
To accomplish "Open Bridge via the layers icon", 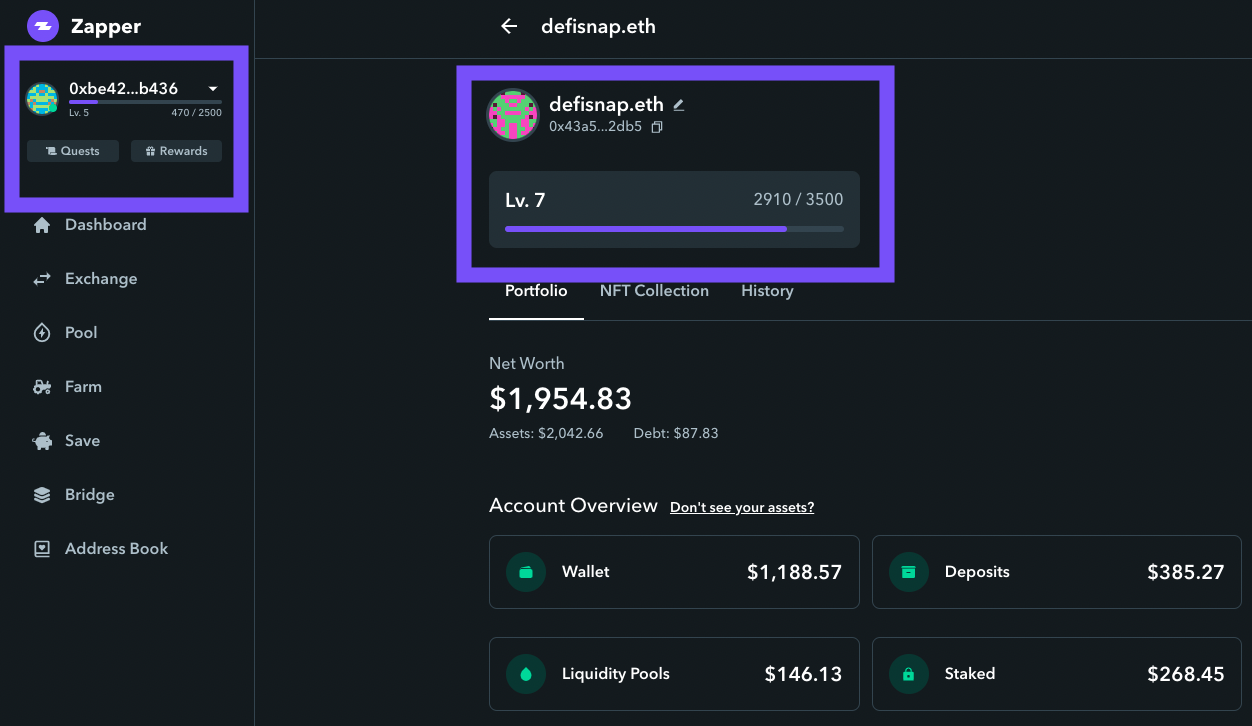I will [42, 495].
